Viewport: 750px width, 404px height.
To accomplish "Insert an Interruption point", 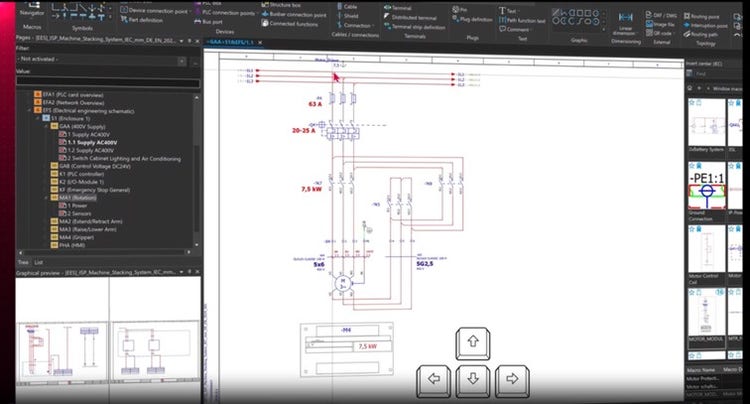I will pos(706,25).
